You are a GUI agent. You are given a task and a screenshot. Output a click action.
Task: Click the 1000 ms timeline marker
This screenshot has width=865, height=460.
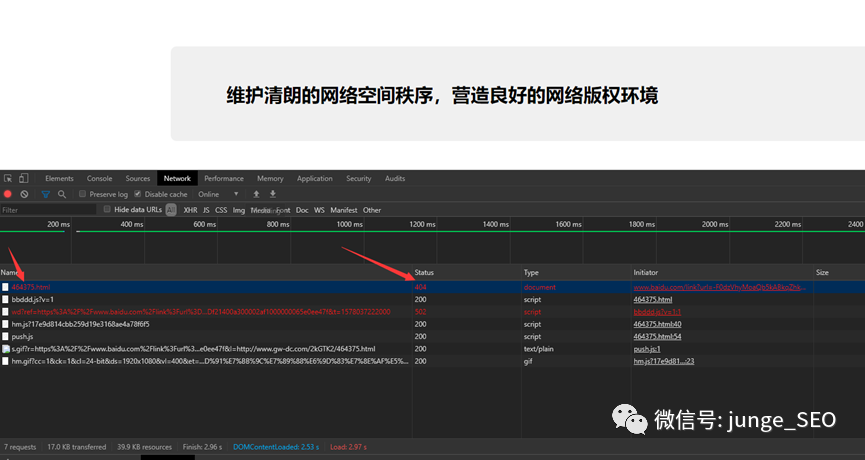point(350,224)
